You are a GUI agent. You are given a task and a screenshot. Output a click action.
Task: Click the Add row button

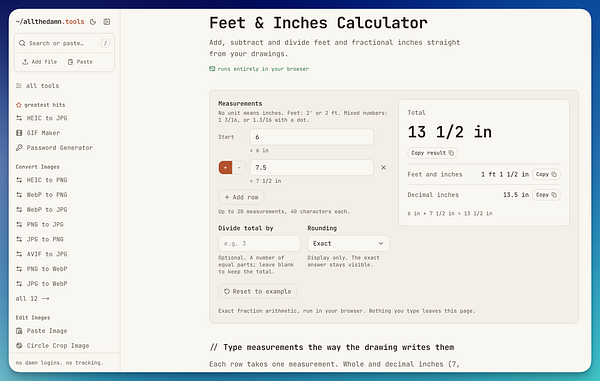click(241, 197)
